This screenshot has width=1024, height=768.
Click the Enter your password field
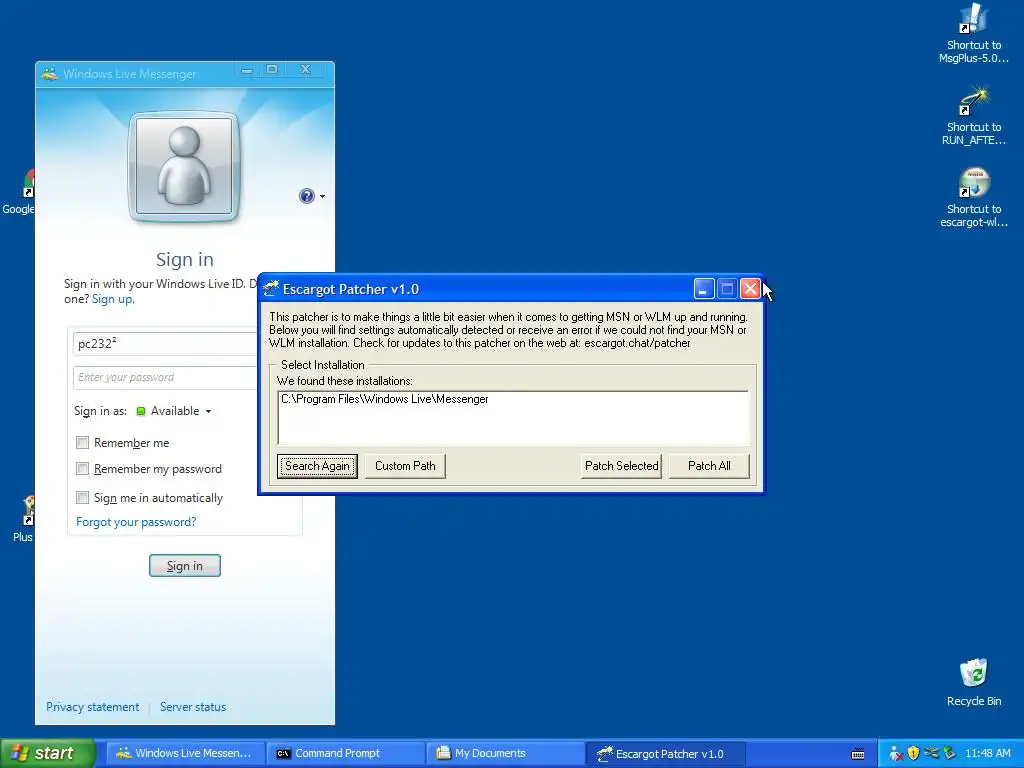[x=166, y=377]
